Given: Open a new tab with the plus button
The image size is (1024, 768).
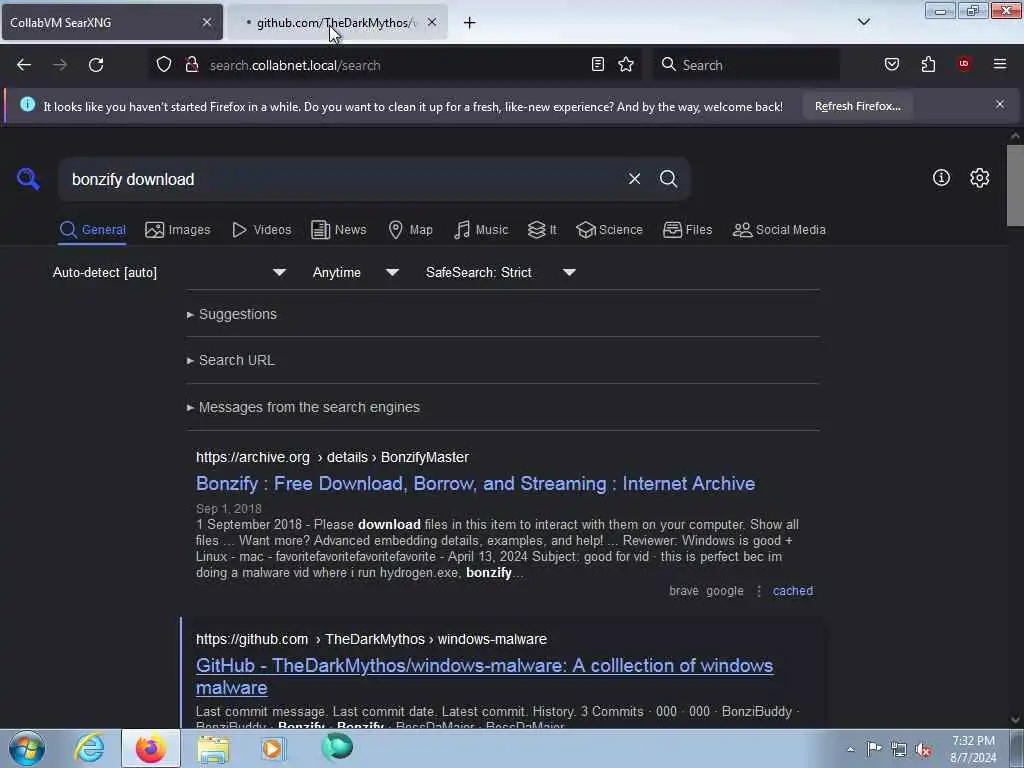Looking at the screenshot, I should point(470,23).
